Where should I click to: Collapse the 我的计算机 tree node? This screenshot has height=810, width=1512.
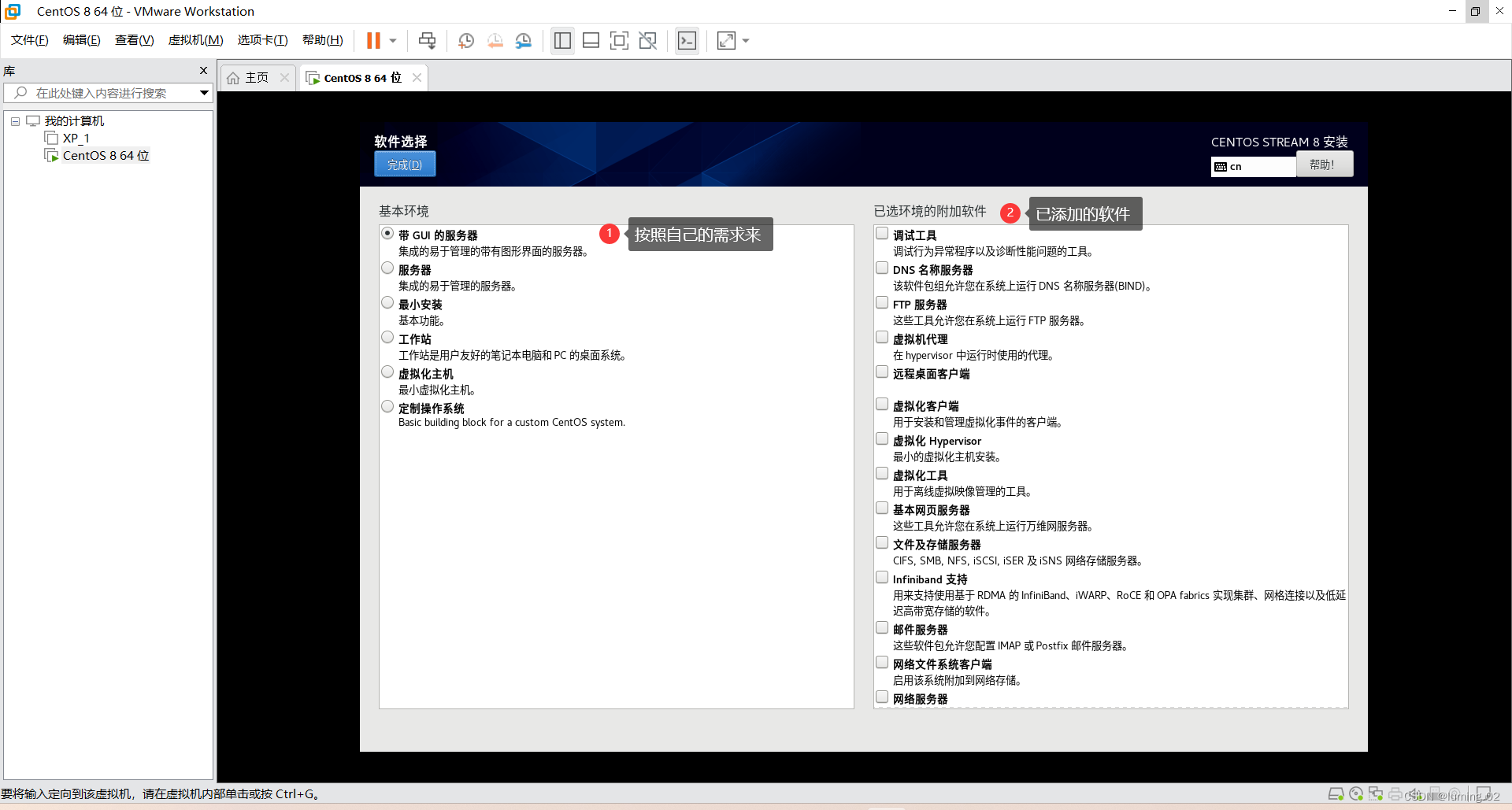(15, 121)
